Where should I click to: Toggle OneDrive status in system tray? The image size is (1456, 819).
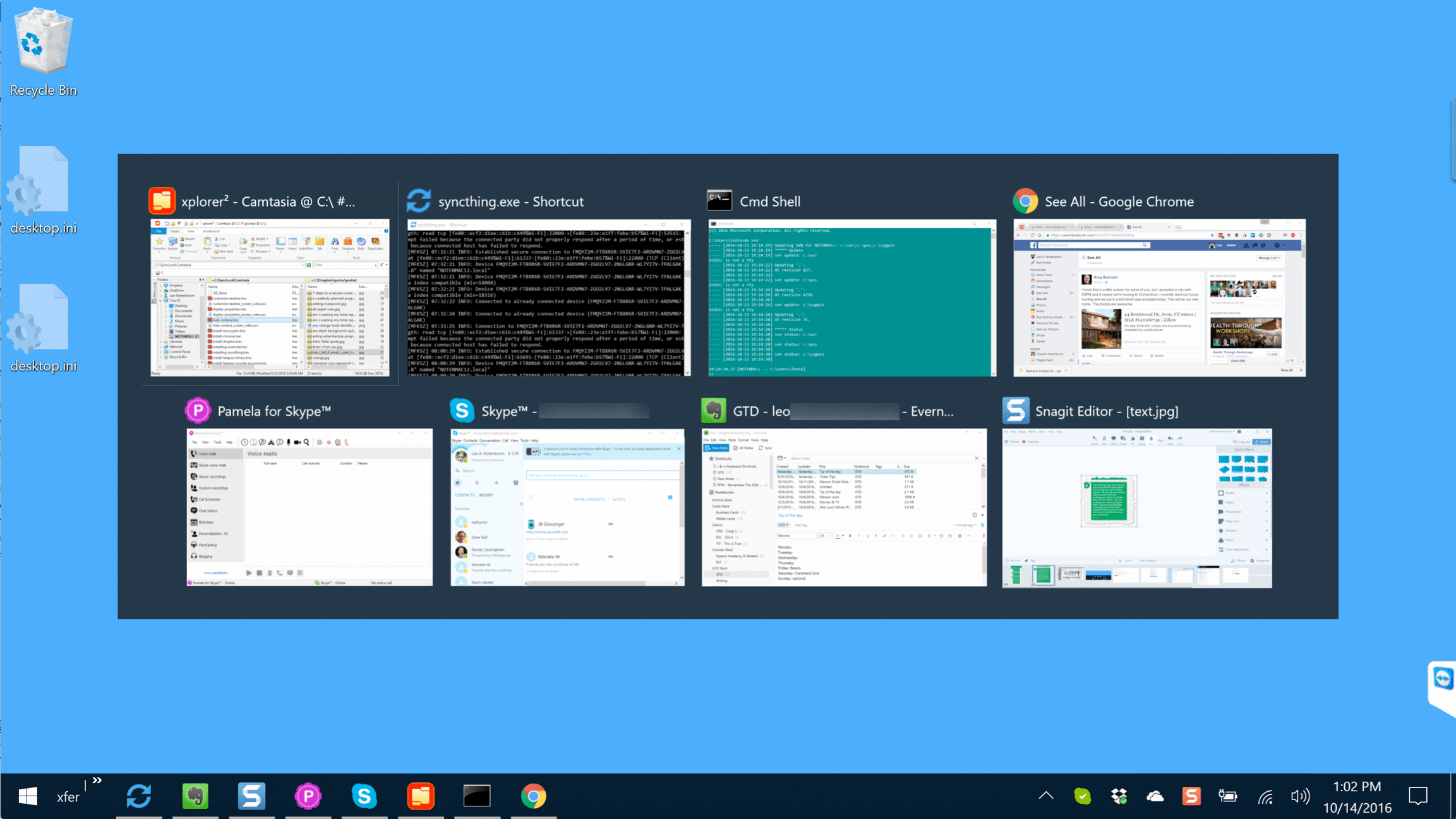tap(1156, 796)
